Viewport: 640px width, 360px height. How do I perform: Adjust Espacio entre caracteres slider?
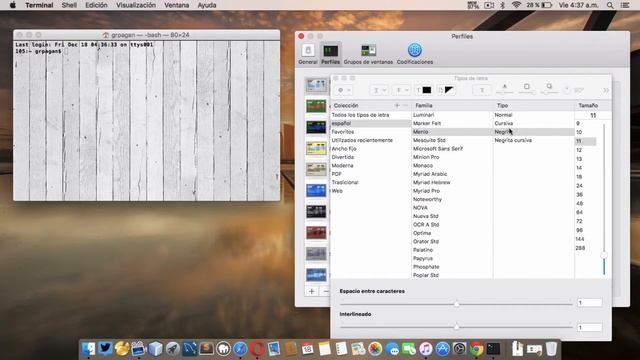456,303
